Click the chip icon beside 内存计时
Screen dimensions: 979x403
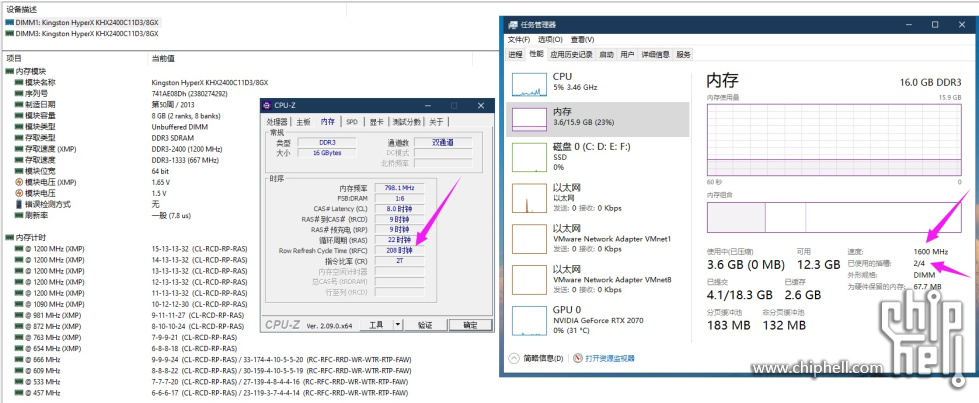point(9,238)
